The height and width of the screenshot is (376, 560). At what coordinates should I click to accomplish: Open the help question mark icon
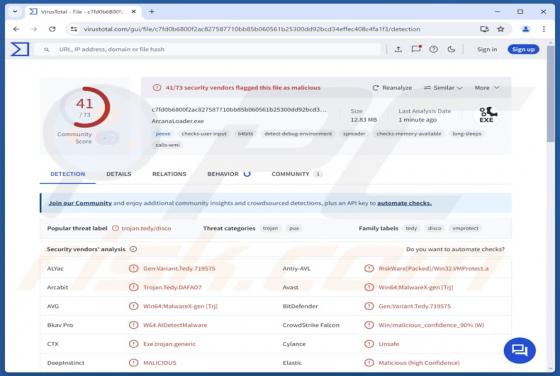(434, 49)
